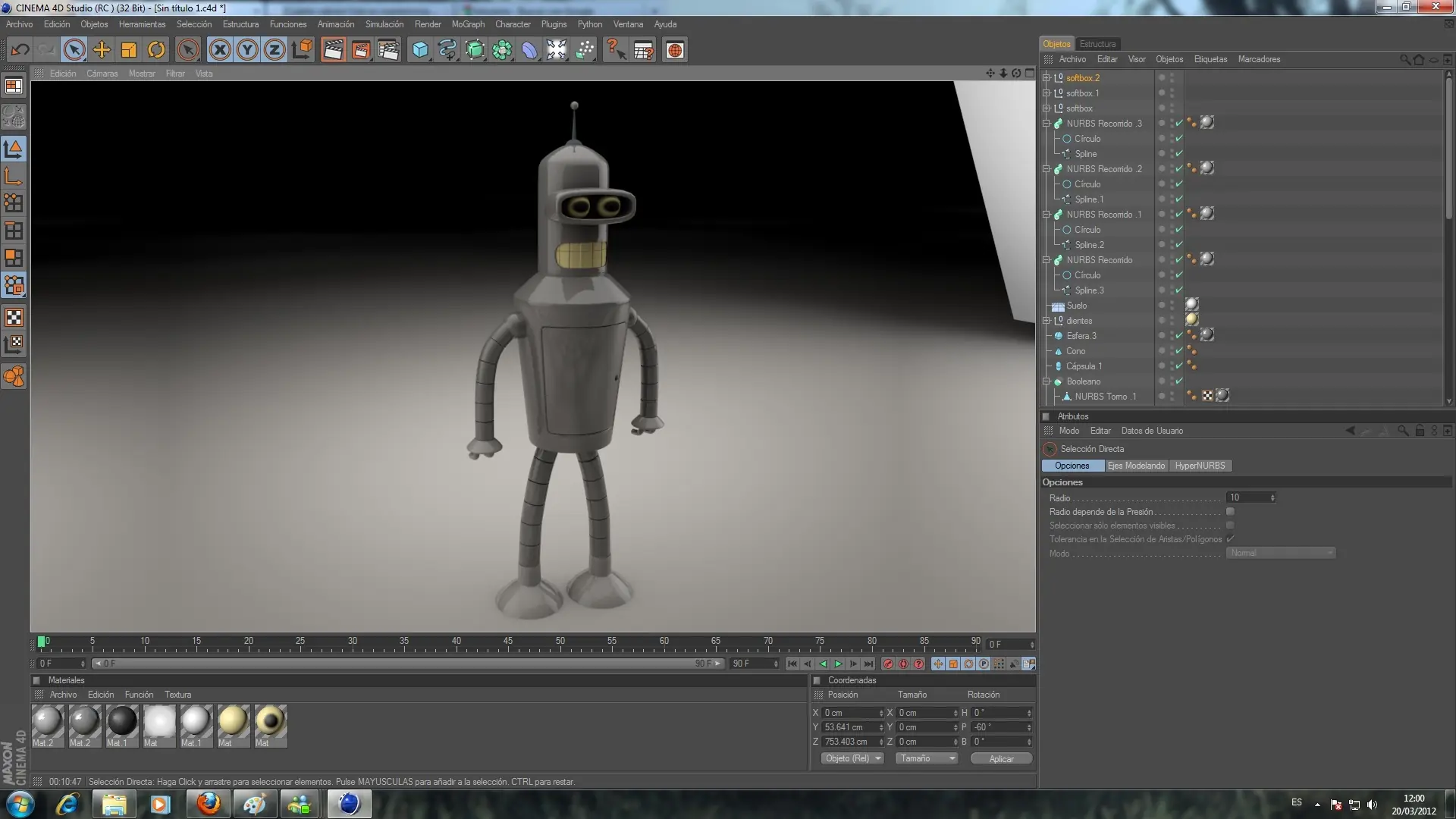The width and height of the screenshot is (1456, 819).
Task: Click the Record Active Objects keyframe button
Action: point(888,664)
